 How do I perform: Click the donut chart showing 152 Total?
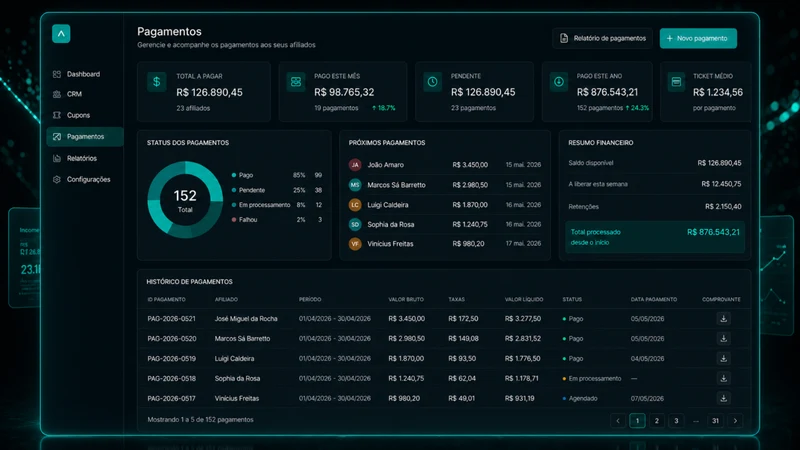pos(185,199)
